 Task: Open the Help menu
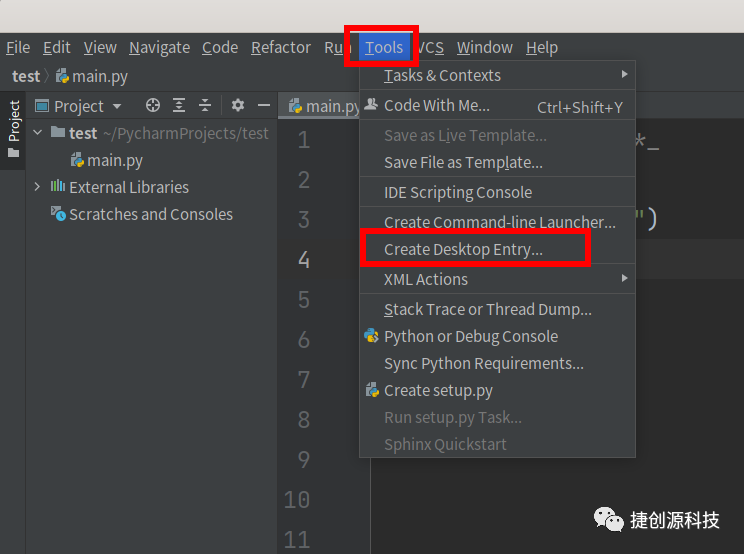pos(542,47)
